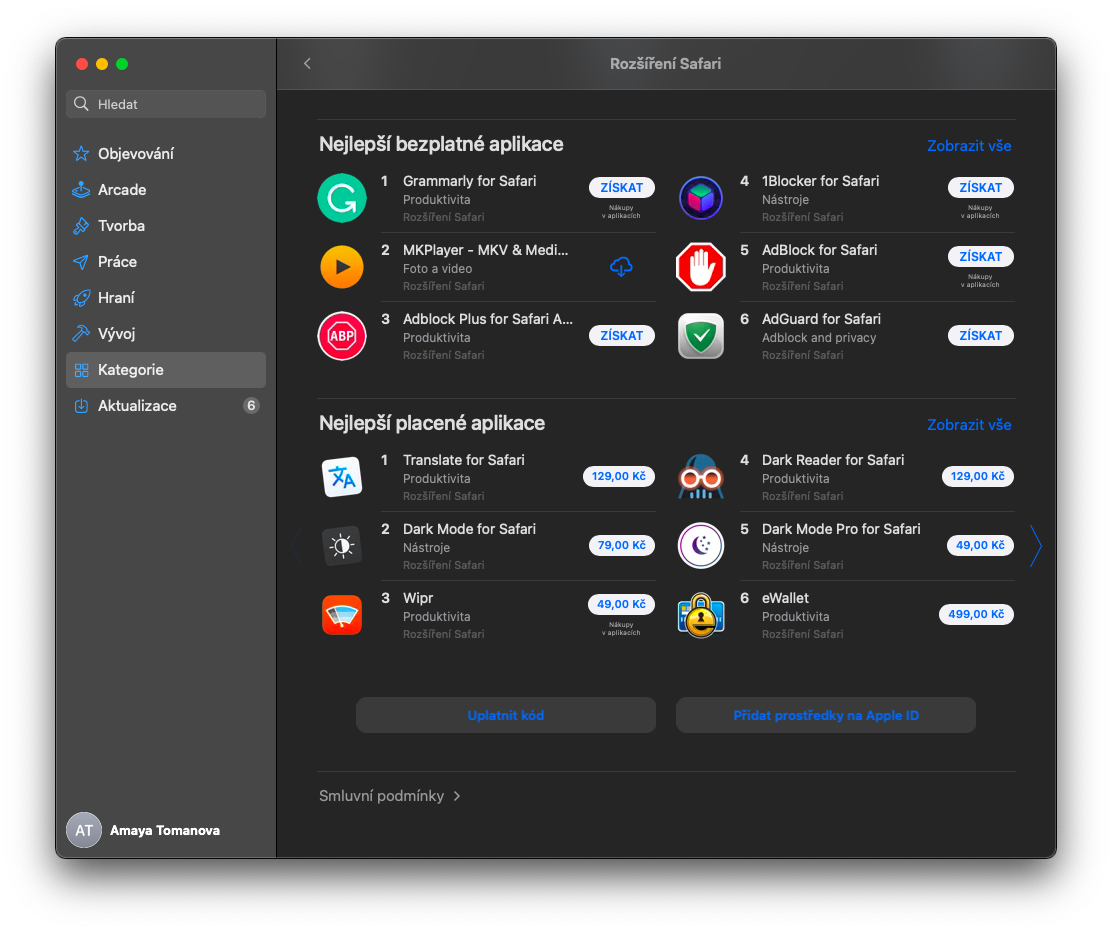Get Grammarly for Safari with ZÍSKAT

(621, 187)
